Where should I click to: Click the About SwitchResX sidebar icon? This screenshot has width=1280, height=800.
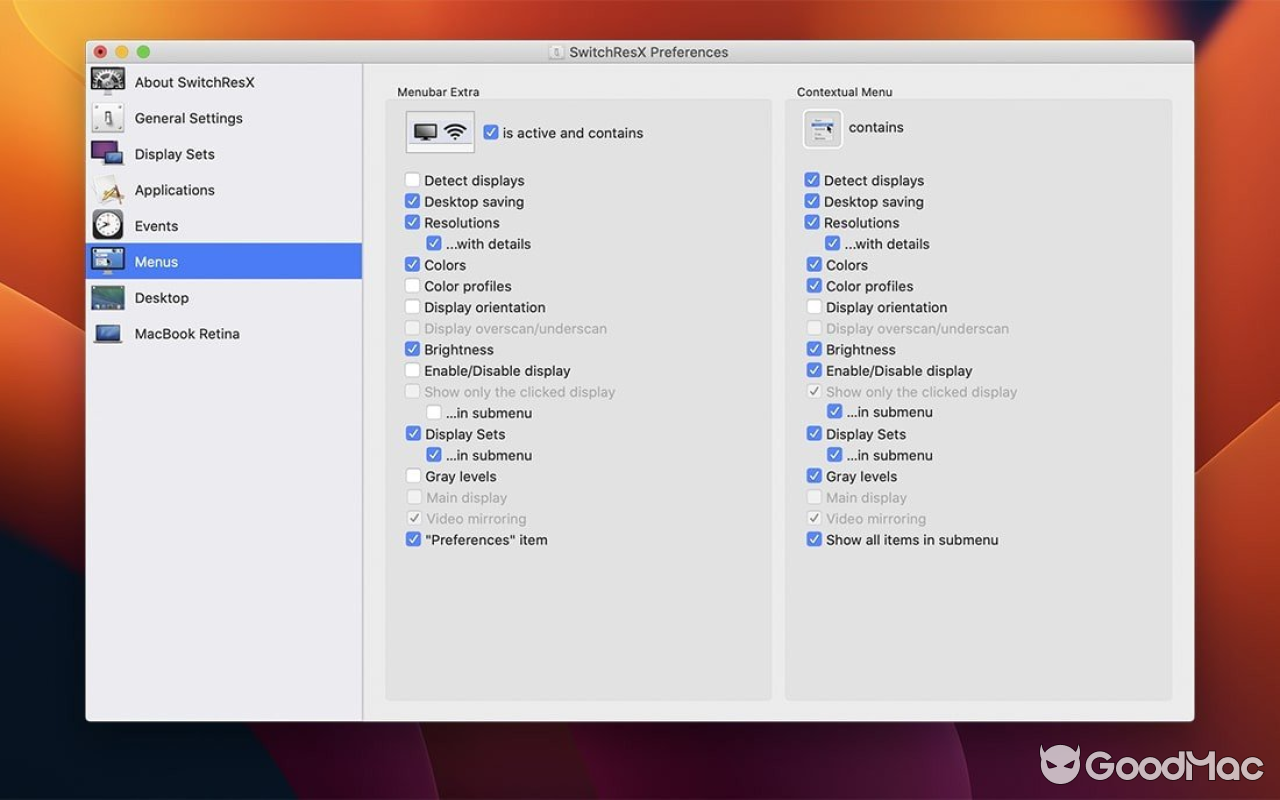pos(107,82)
